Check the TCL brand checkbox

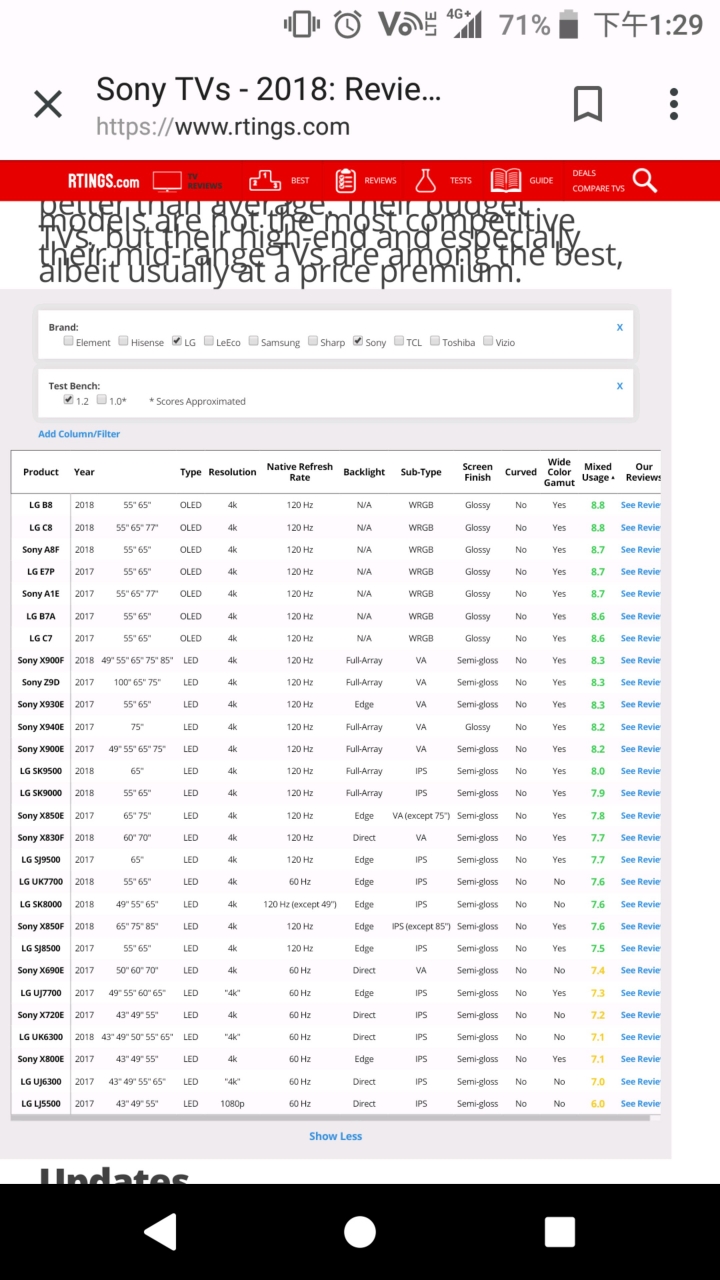point(399,341)
